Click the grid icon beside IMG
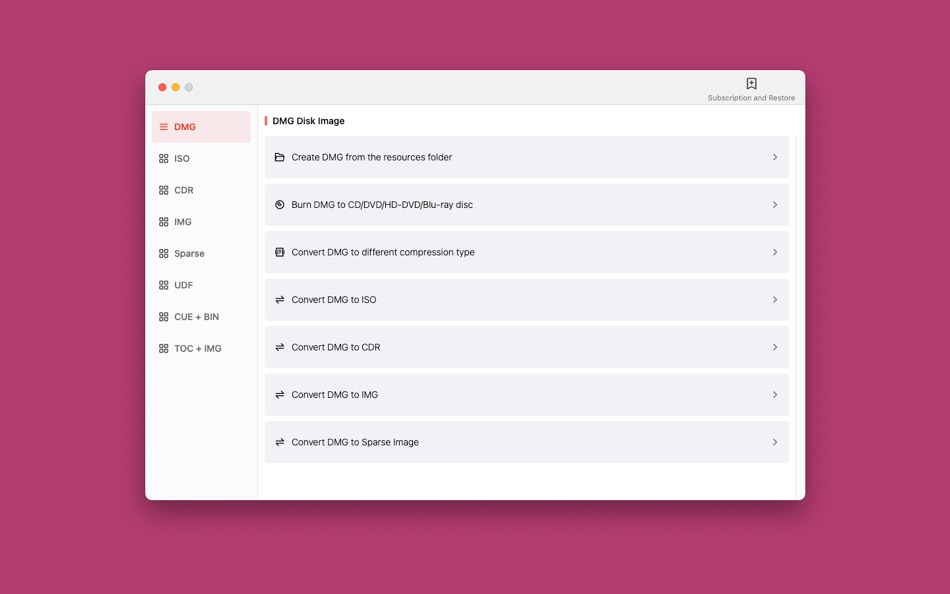The width and height of the screenshot is (950, 594). pos(164,222)
